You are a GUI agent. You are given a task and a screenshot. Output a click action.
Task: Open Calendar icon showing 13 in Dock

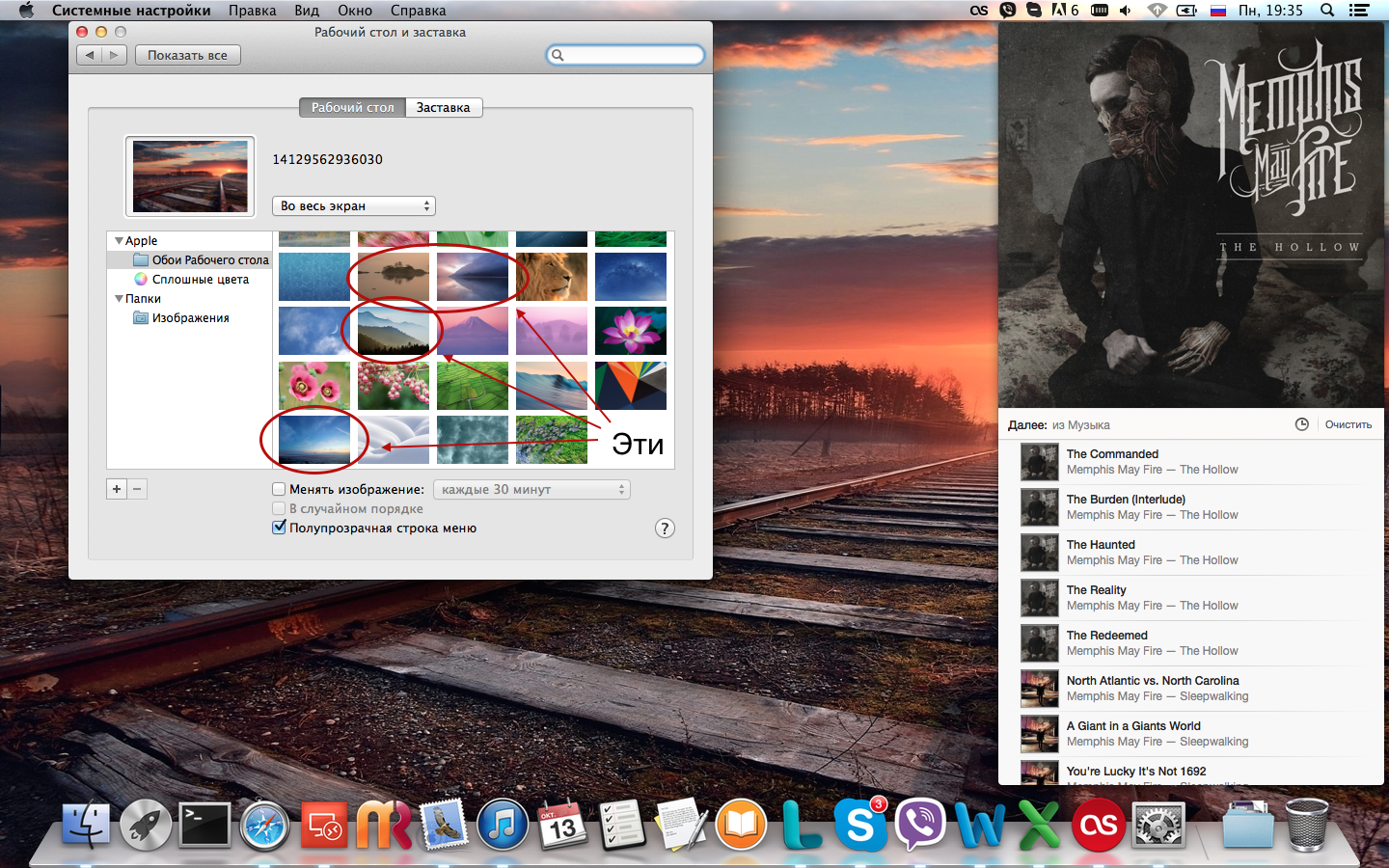(562, 826)
